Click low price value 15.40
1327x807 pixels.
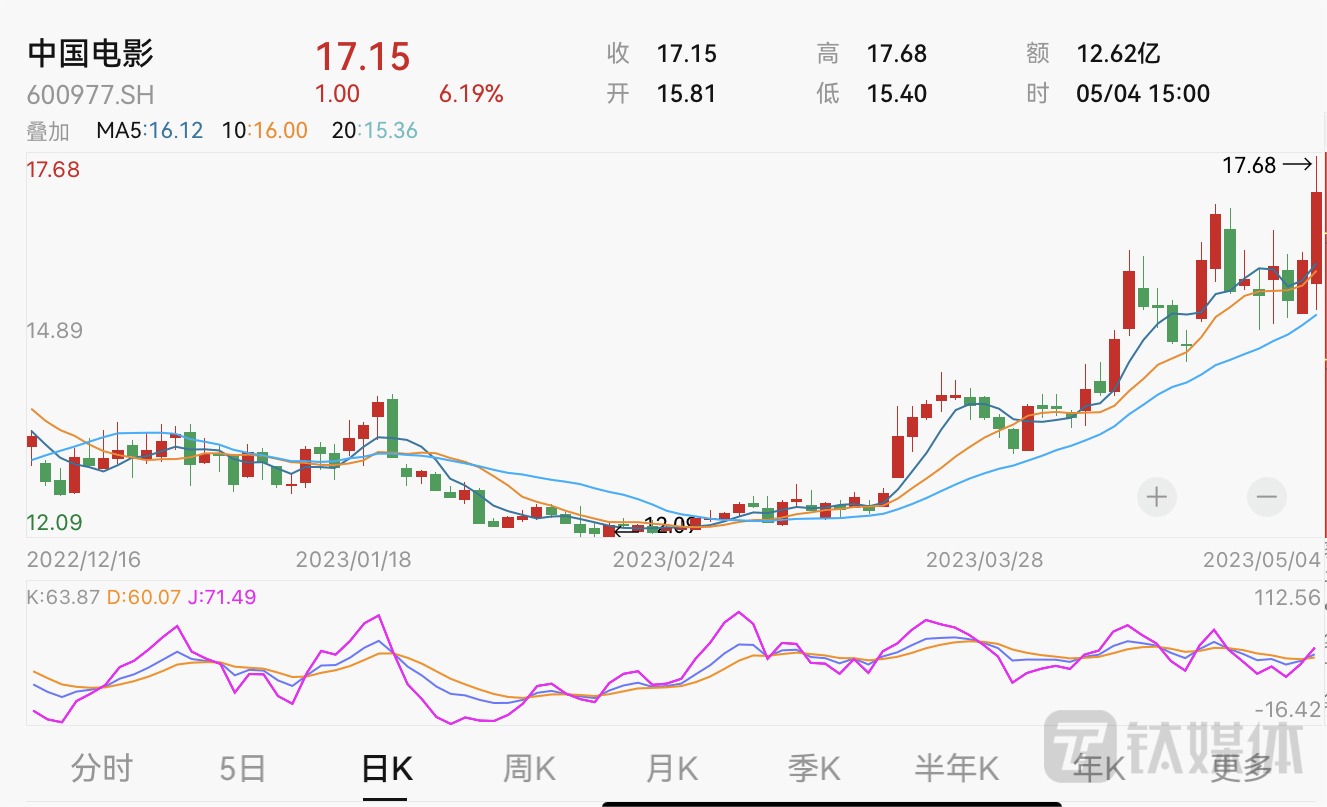pyautogui.click(x=897, y=94)
